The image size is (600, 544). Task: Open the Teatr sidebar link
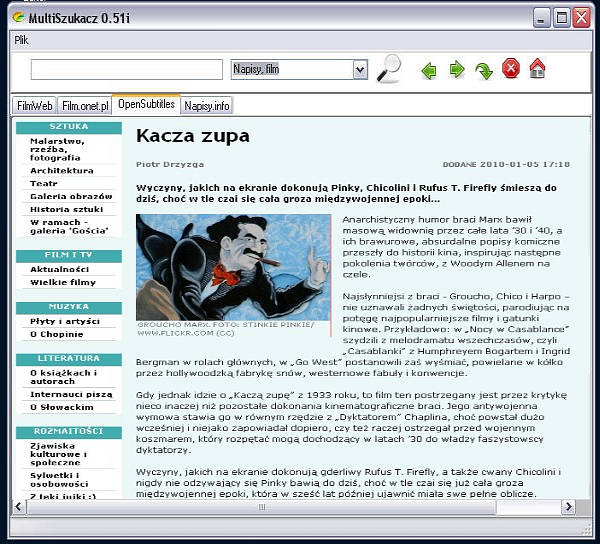point(44,184)
